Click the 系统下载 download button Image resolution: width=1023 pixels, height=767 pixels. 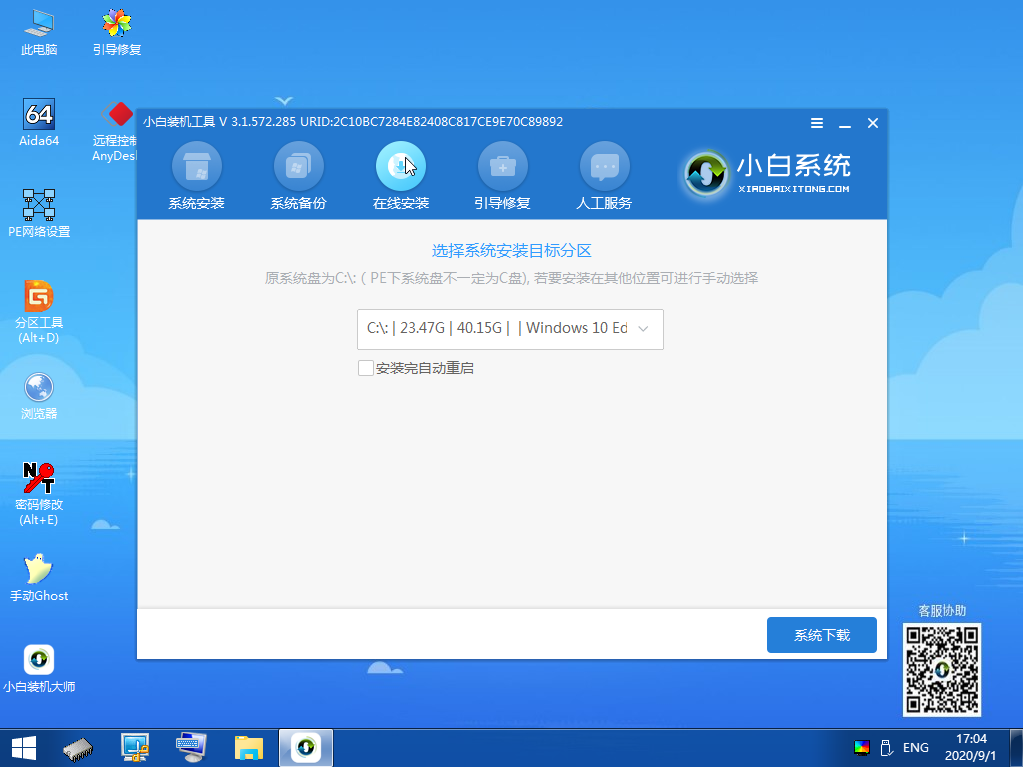pos(821,635)
